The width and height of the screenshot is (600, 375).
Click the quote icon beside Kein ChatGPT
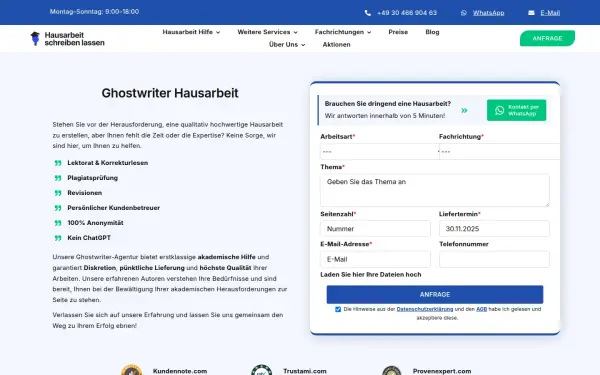coord(58,238)
